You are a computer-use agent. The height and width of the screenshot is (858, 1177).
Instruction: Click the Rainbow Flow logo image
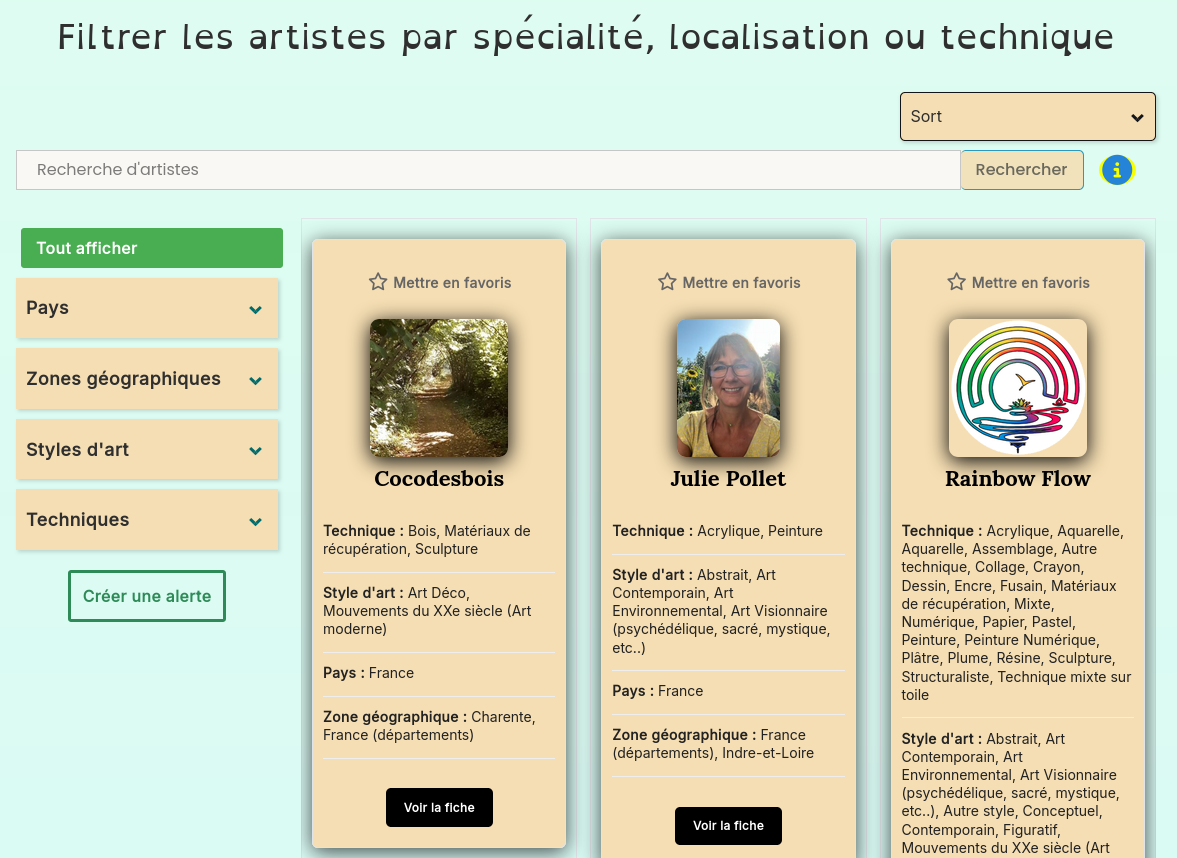pyautogui.click(x=1017, y=387)
